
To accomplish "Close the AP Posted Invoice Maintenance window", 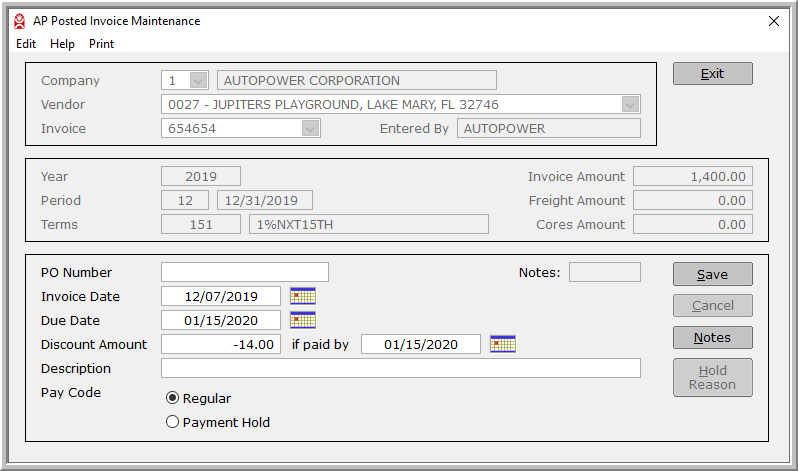I will pos(773,21).
